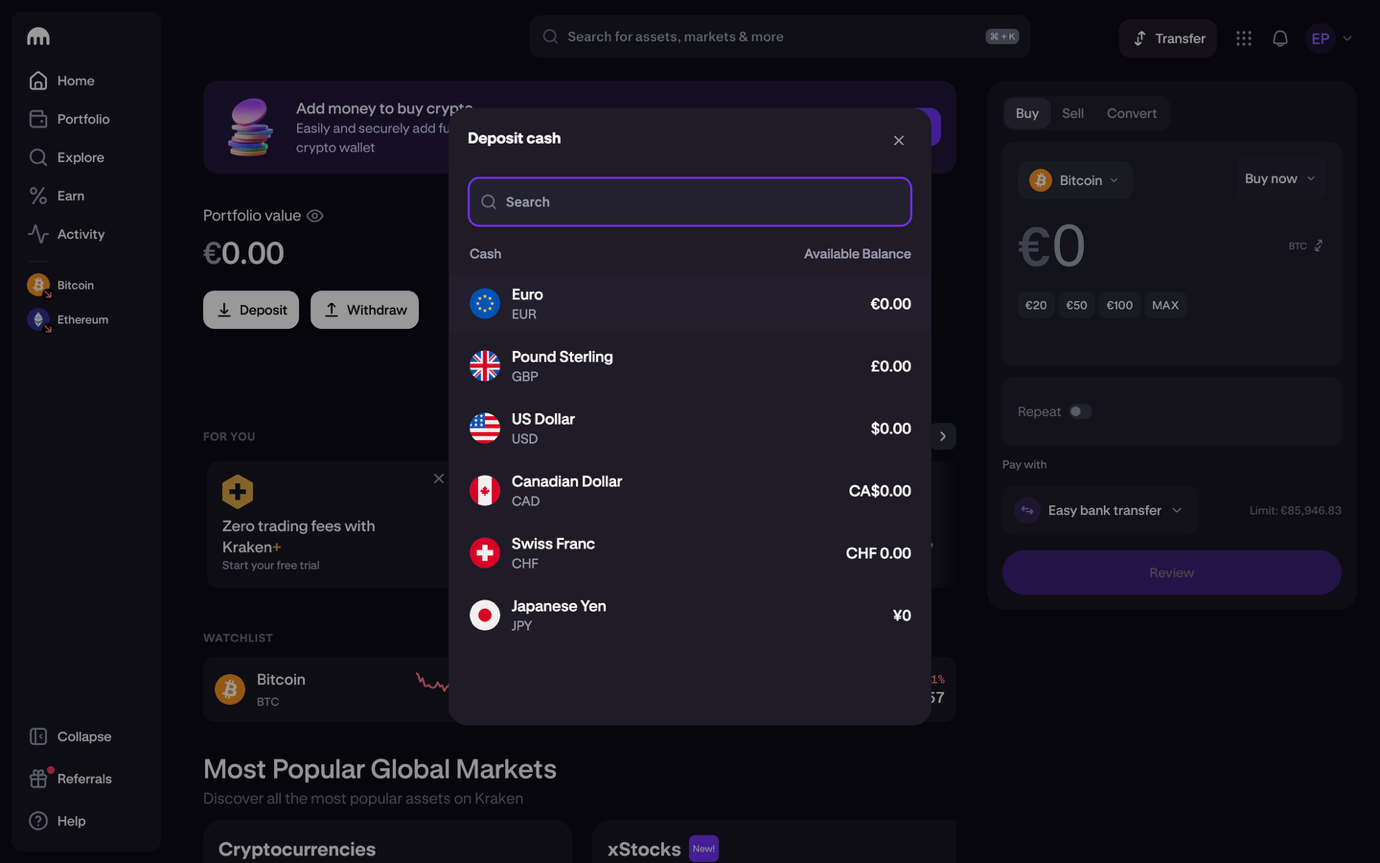Advance the For You carousel arrow
Image resolution: width=1380 pixels, height=863 pixels.
(943, 436)
